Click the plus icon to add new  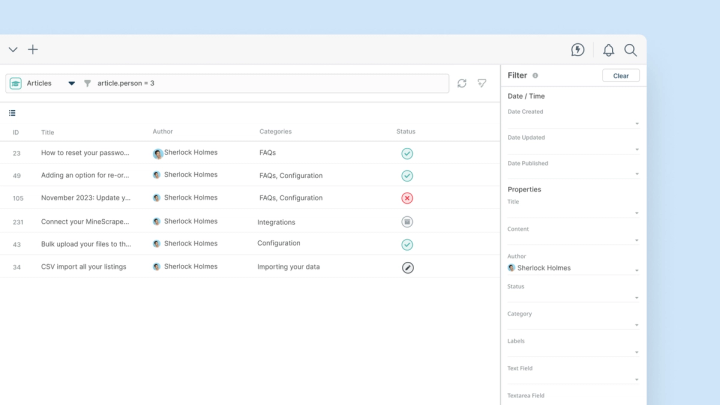click(33, 49)
